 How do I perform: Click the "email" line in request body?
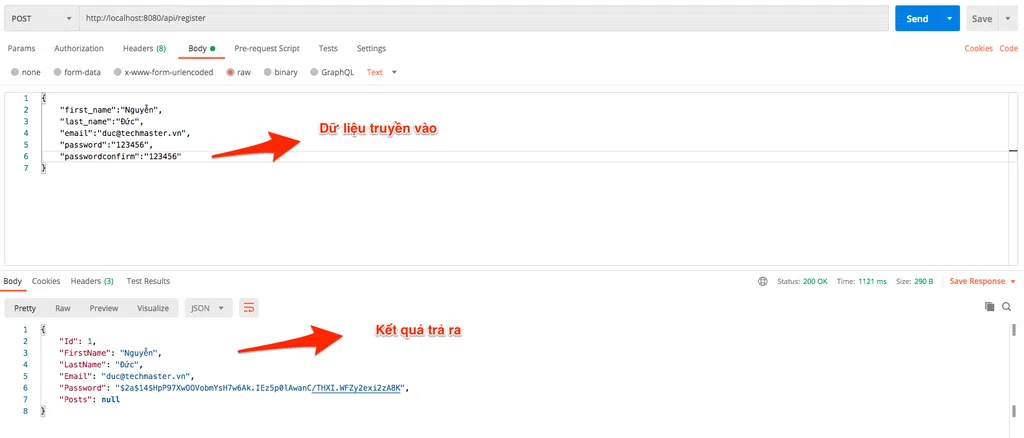tap(125, 133)
